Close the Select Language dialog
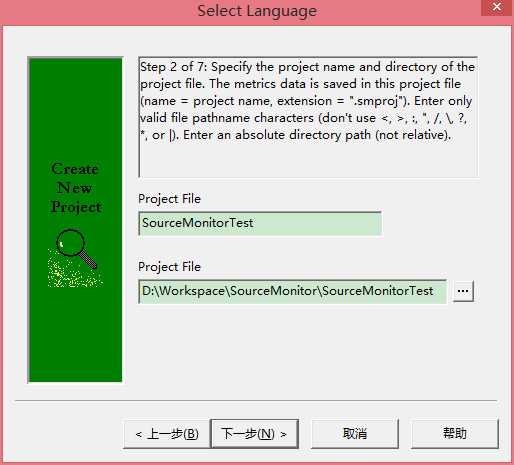514x465 pixels. (x=496, y=7)
